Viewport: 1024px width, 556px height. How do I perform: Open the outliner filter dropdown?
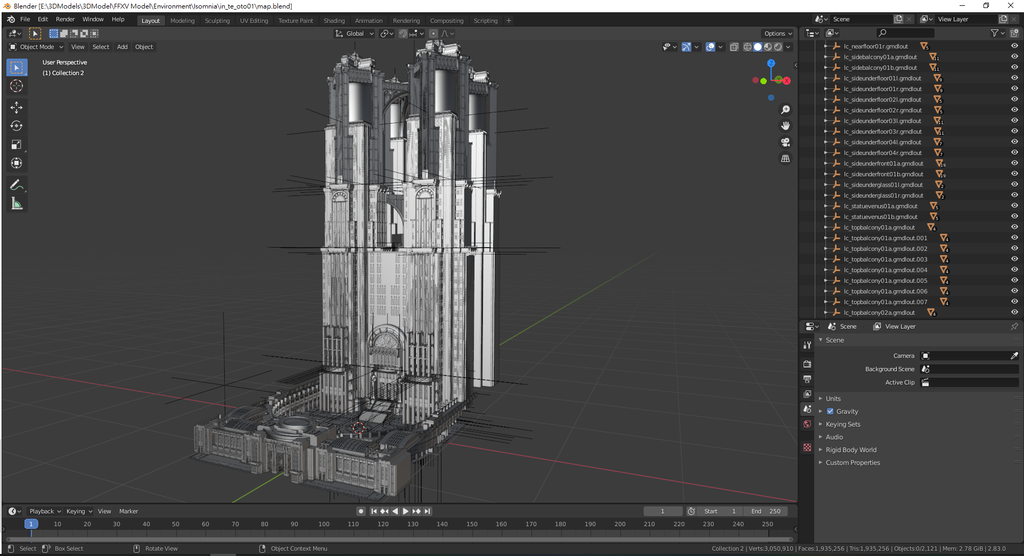coord(997,33)
